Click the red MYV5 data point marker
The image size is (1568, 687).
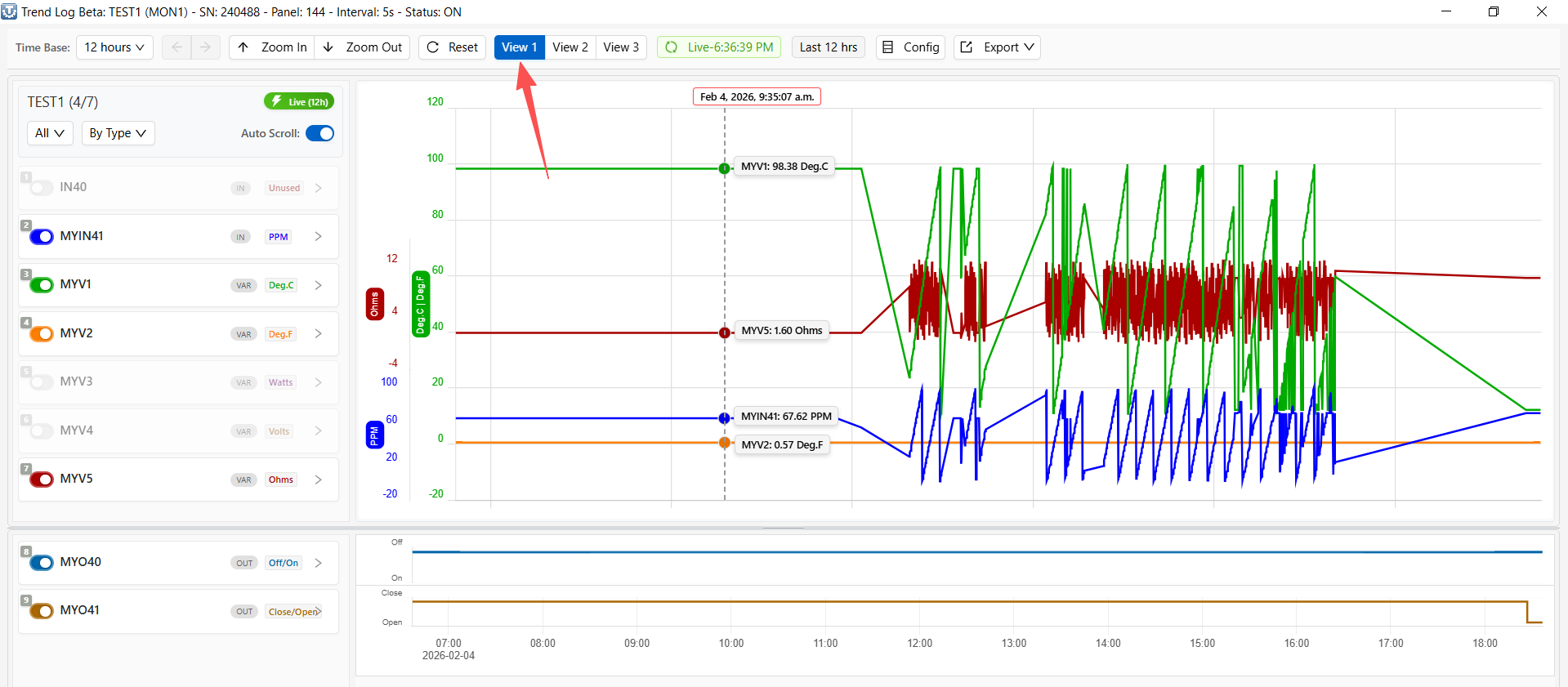click(x=725, y=332)
